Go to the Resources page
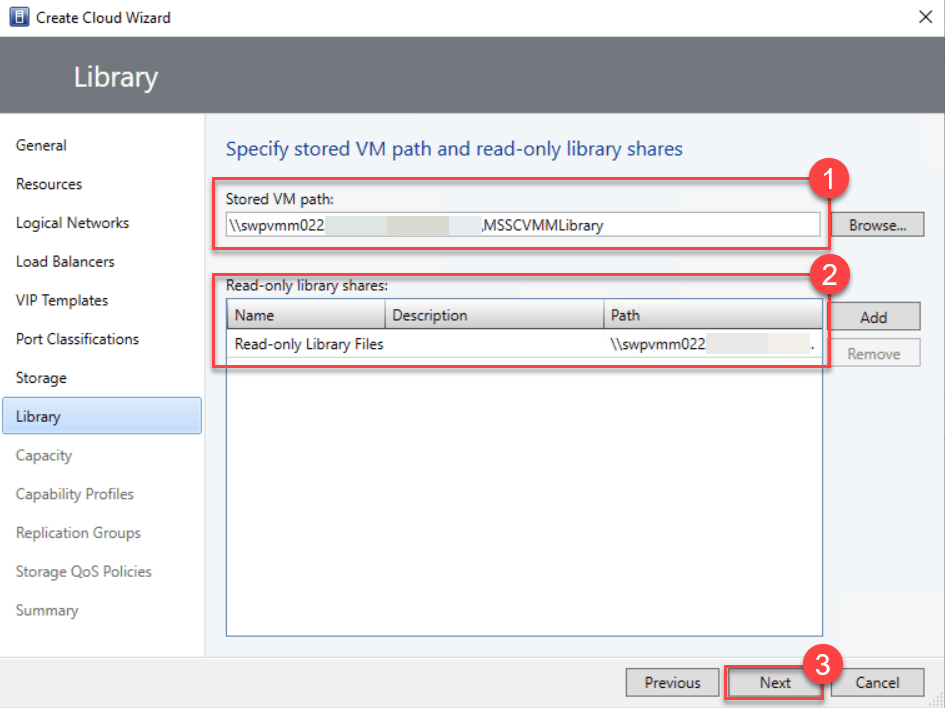This screenshot has height=708, width=945. 49,184
